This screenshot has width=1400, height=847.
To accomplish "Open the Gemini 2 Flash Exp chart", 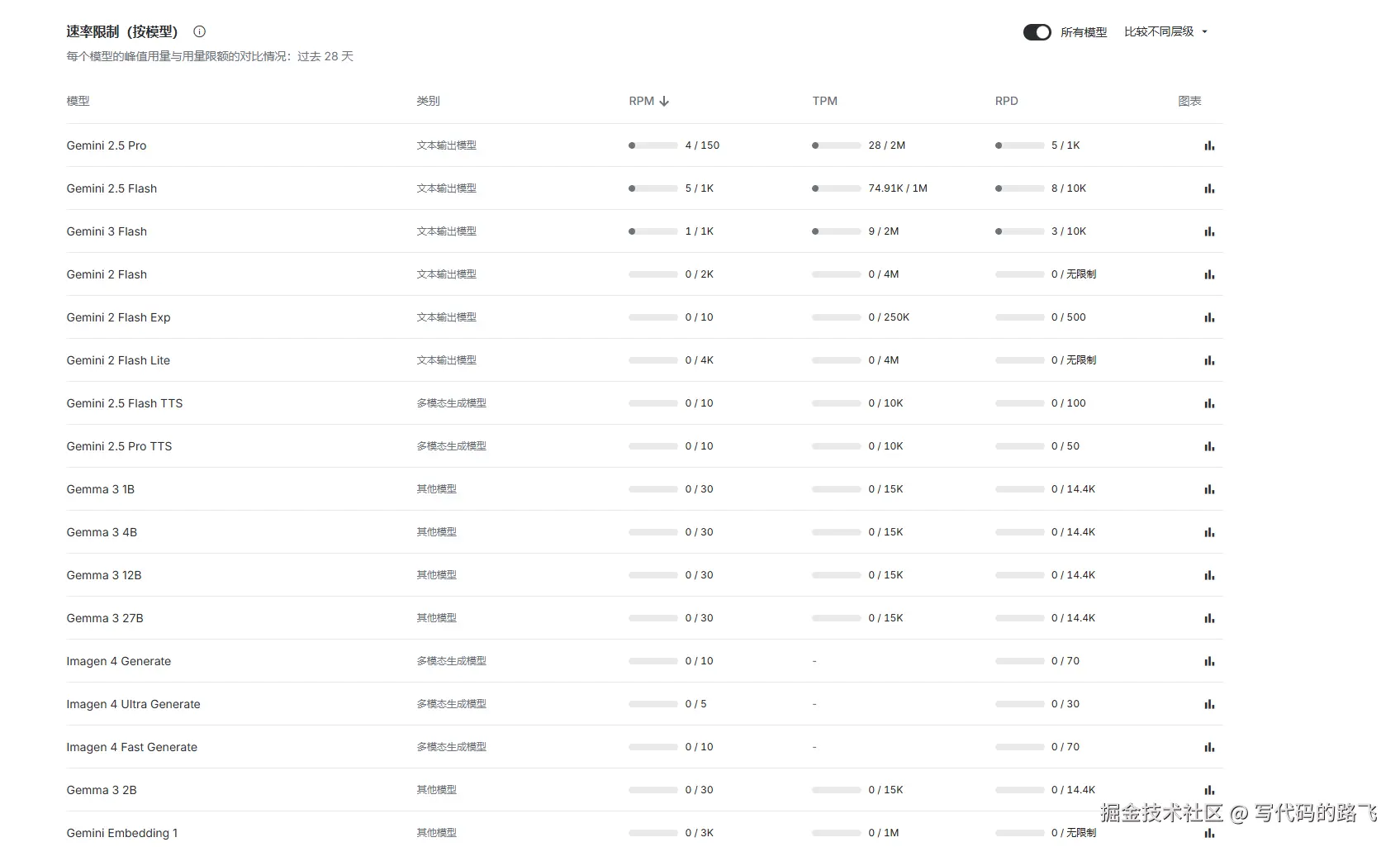I will tap(1209, 317).
